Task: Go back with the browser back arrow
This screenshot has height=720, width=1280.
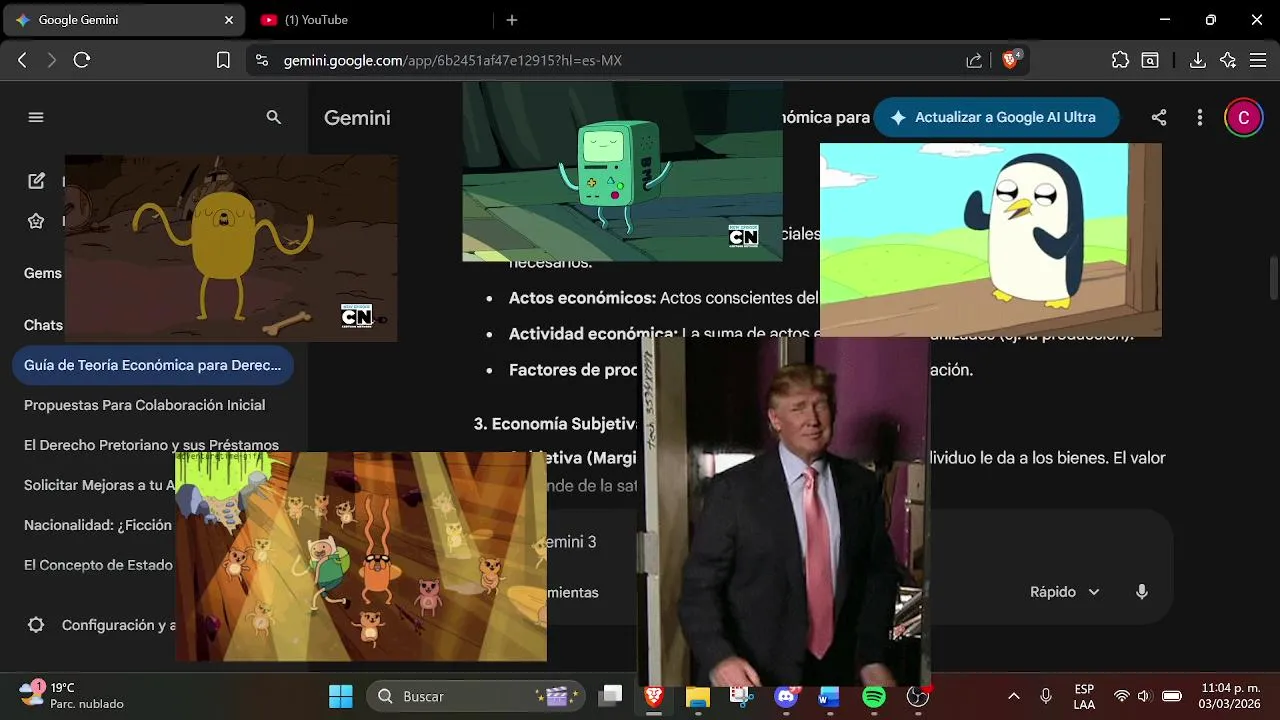Action: coord(22,60)
